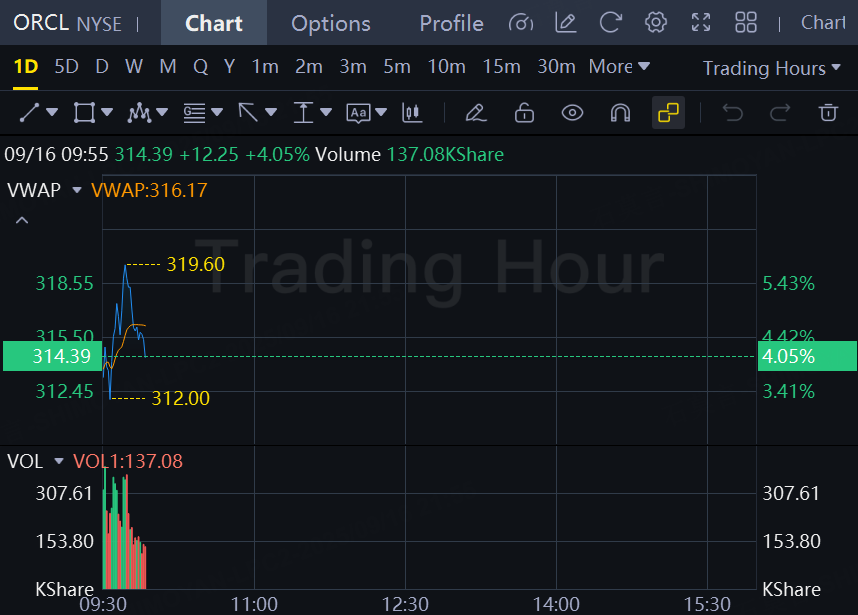Open the VWAP indicator dropdown arrow
858x615 pixels.
(77, 190)
